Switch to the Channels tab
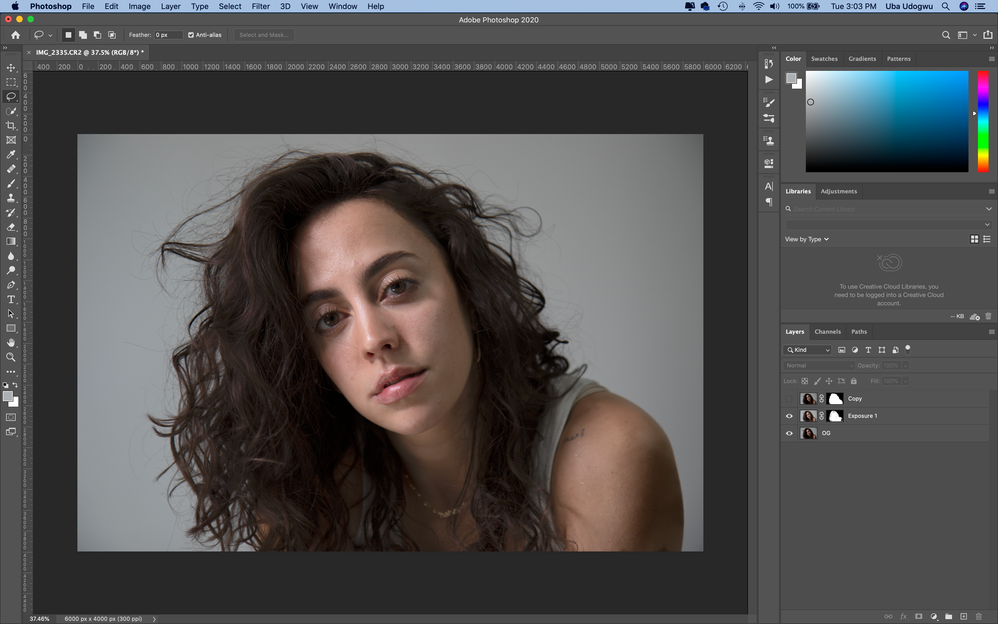The width and height of the screenshot is (998, 624). point(827,331)
